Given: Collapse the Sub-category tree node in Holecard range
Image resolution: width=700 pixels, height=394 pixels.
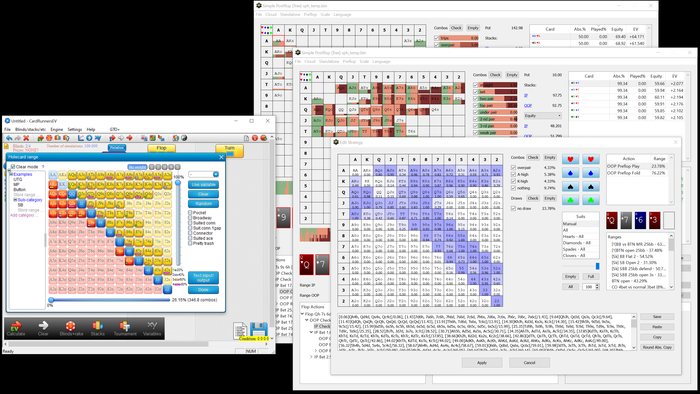Looking at the screenshot, I should [15, 200].
